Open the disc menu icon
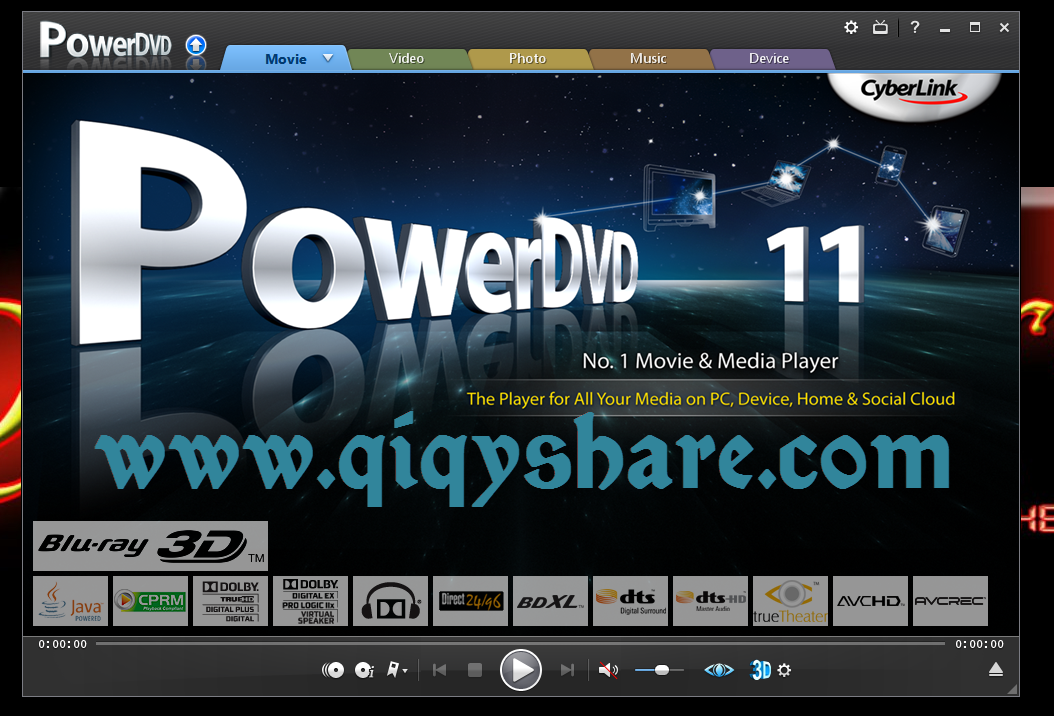Image resolution: width=1054 pixels, height=716 pixels. pos(333,670)
